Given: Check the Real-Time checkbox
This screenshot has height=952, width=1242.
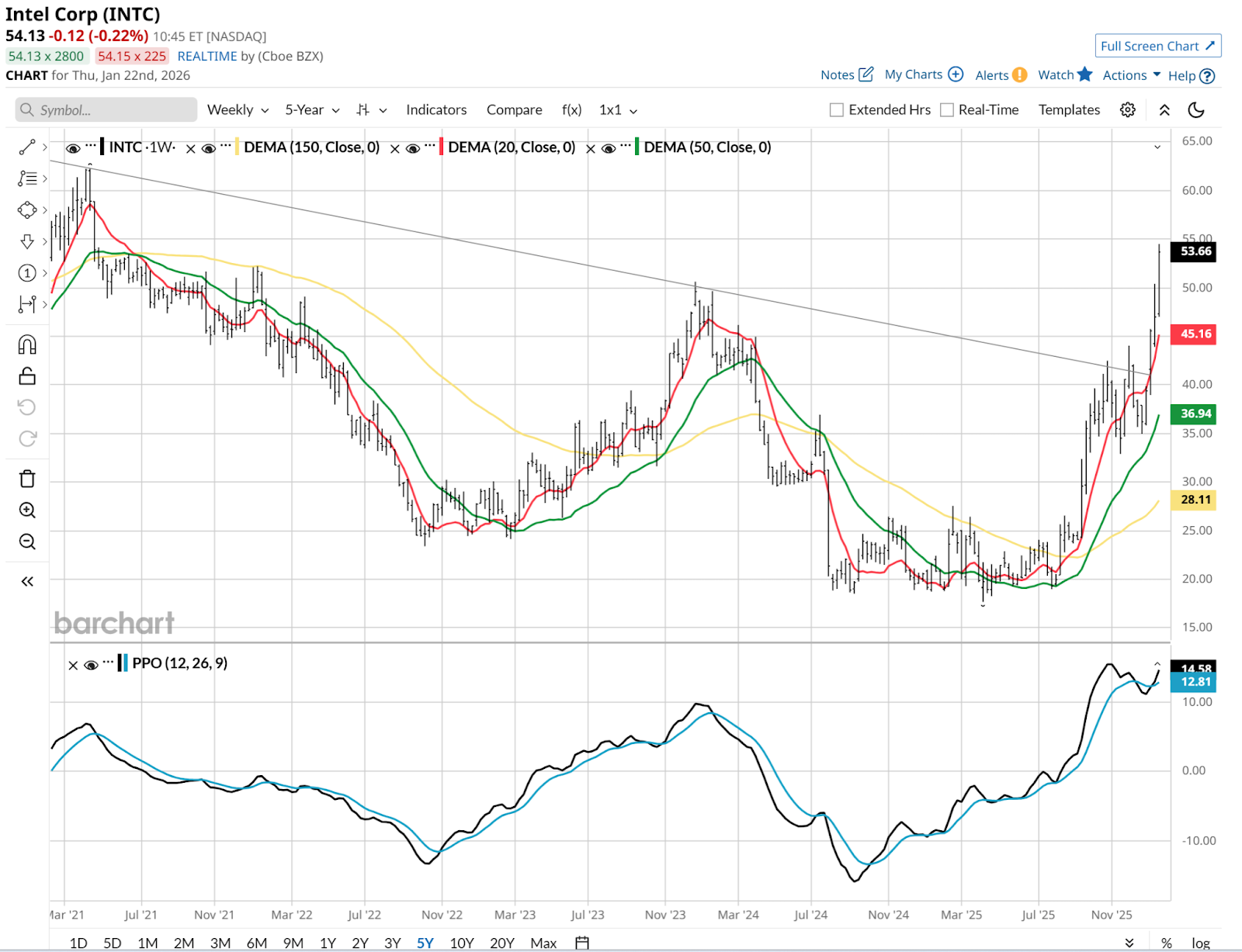Looking at the screenshot, I should point(947,110).
